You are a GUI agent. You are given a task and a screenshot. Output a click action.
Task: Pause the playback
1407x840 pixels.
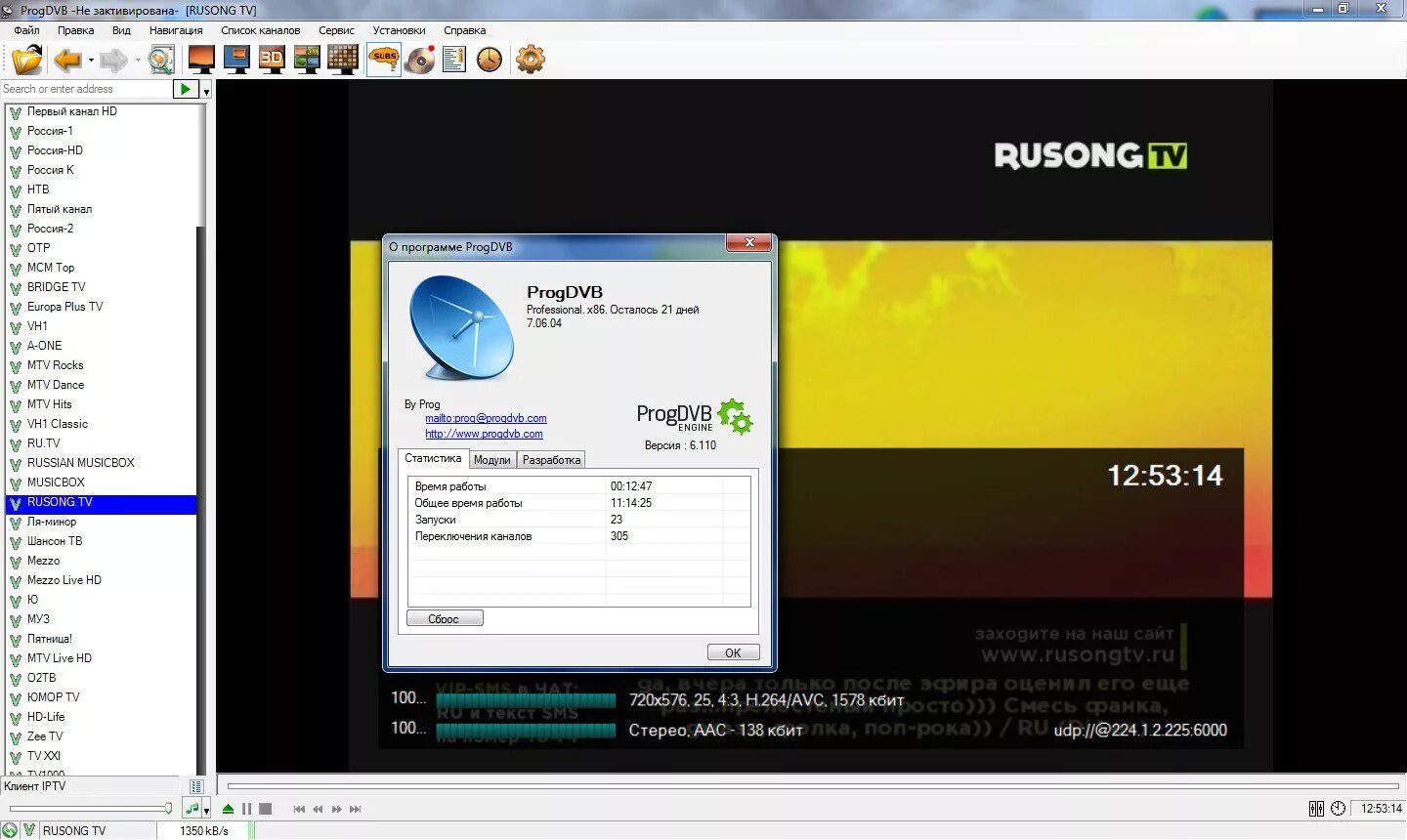click(x=246, y=809)
